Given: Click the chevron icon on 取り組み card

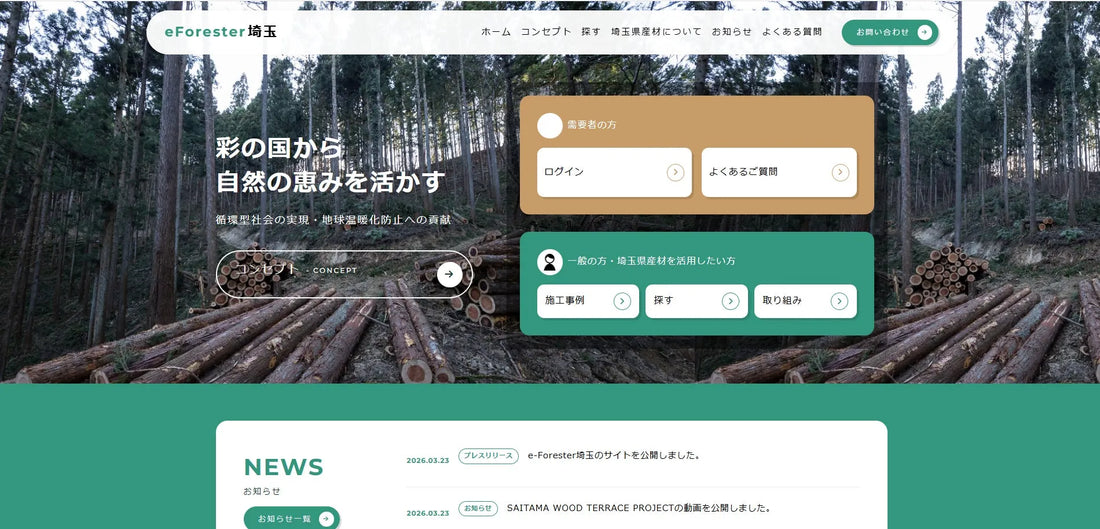Looking at the screenshot, I should (839, 301).
